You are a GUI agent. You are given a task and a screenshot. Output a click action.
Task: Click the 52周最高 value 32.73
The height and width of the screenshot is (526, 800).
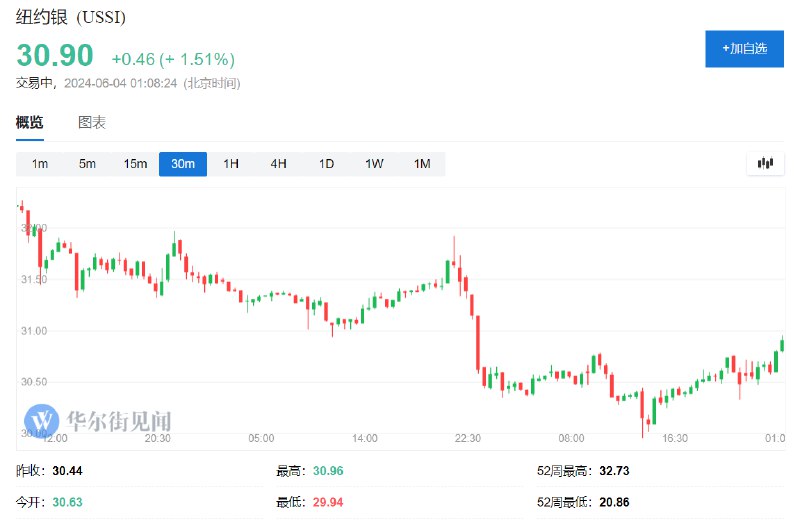point(614,470)
